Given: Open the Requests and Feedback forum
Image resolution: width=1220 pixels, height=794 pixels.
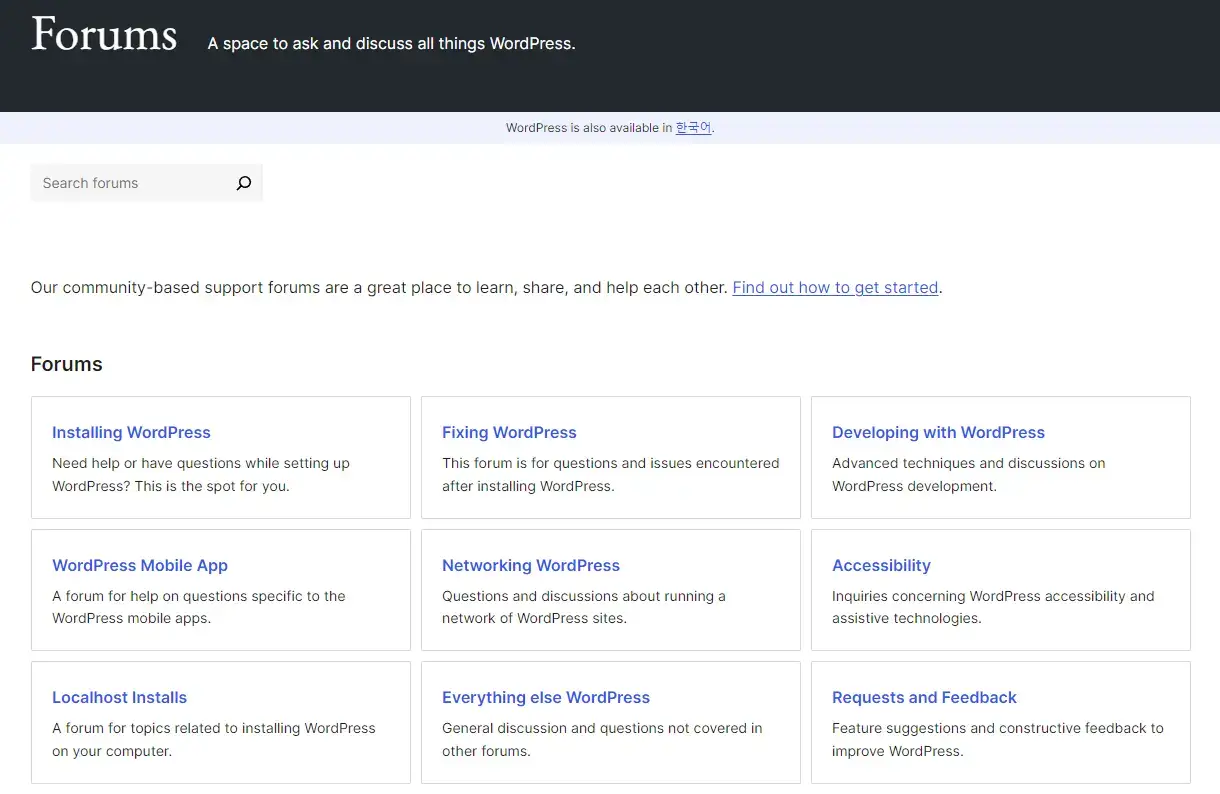Looking at the screenshot, I should point(924,698).
